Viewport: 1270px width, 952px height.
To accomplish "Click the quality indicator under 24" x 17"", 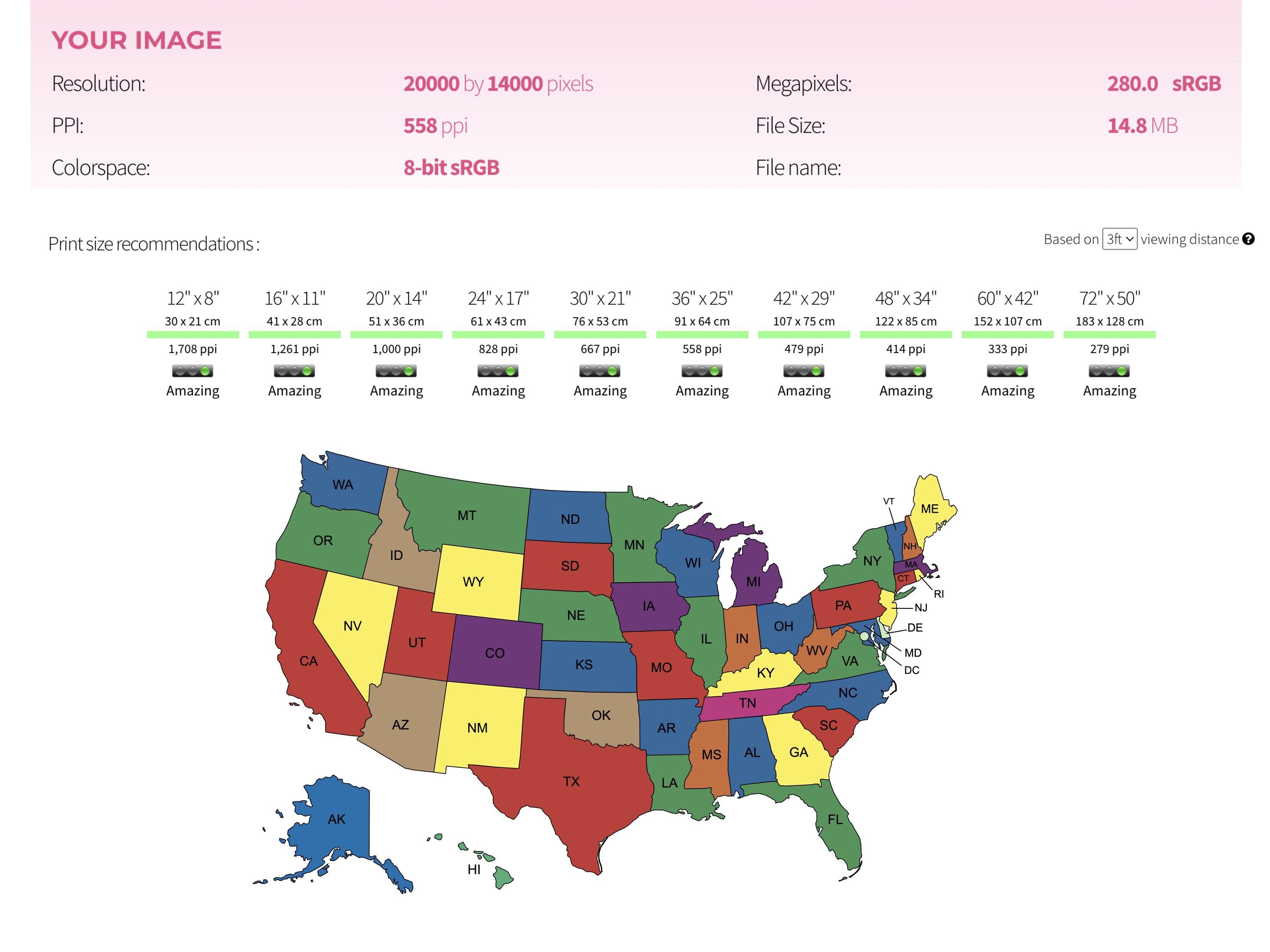I will (x=498, y=371).
